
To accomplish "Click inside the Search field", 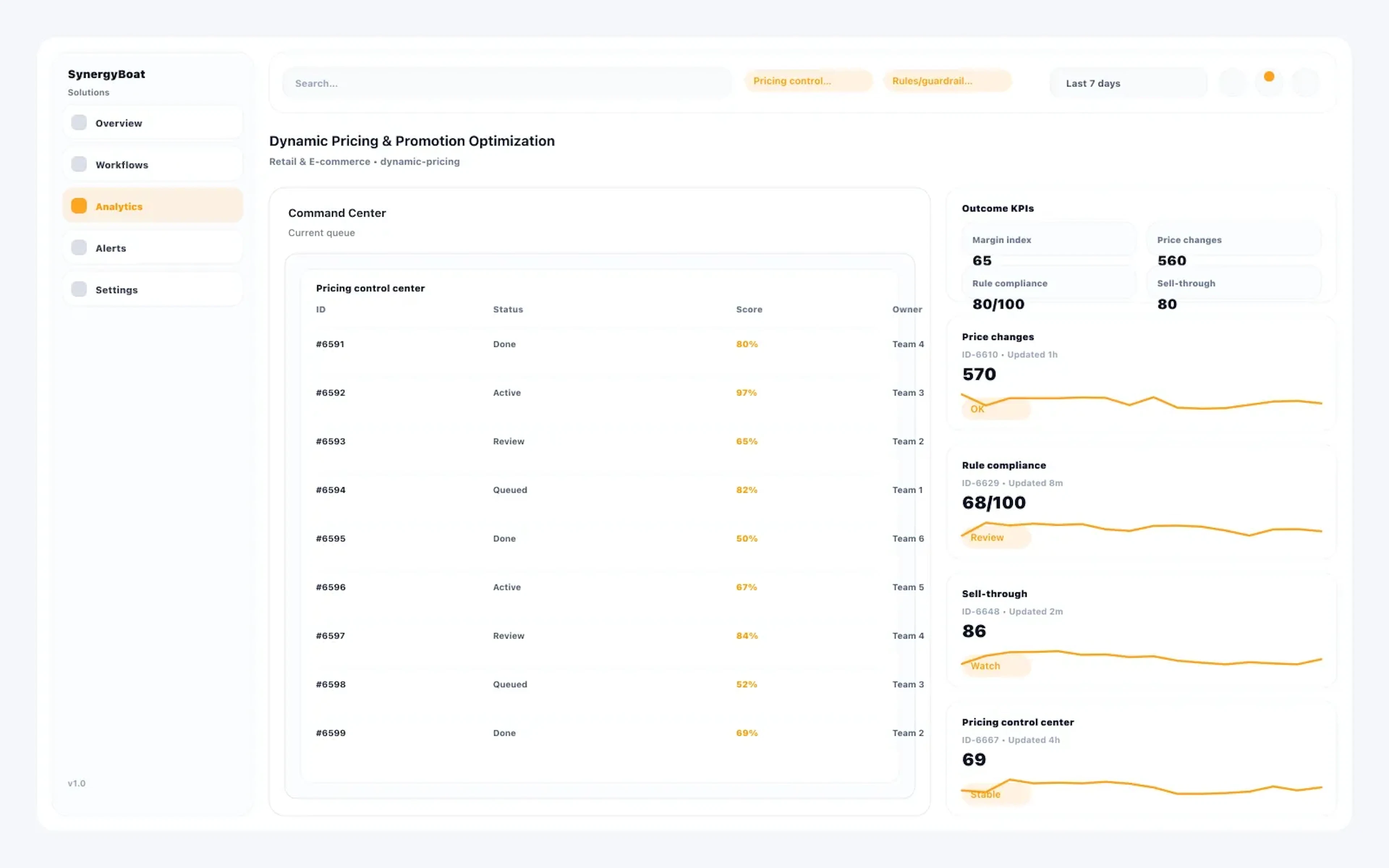I will pyautogui.click(x=505, y=83).
